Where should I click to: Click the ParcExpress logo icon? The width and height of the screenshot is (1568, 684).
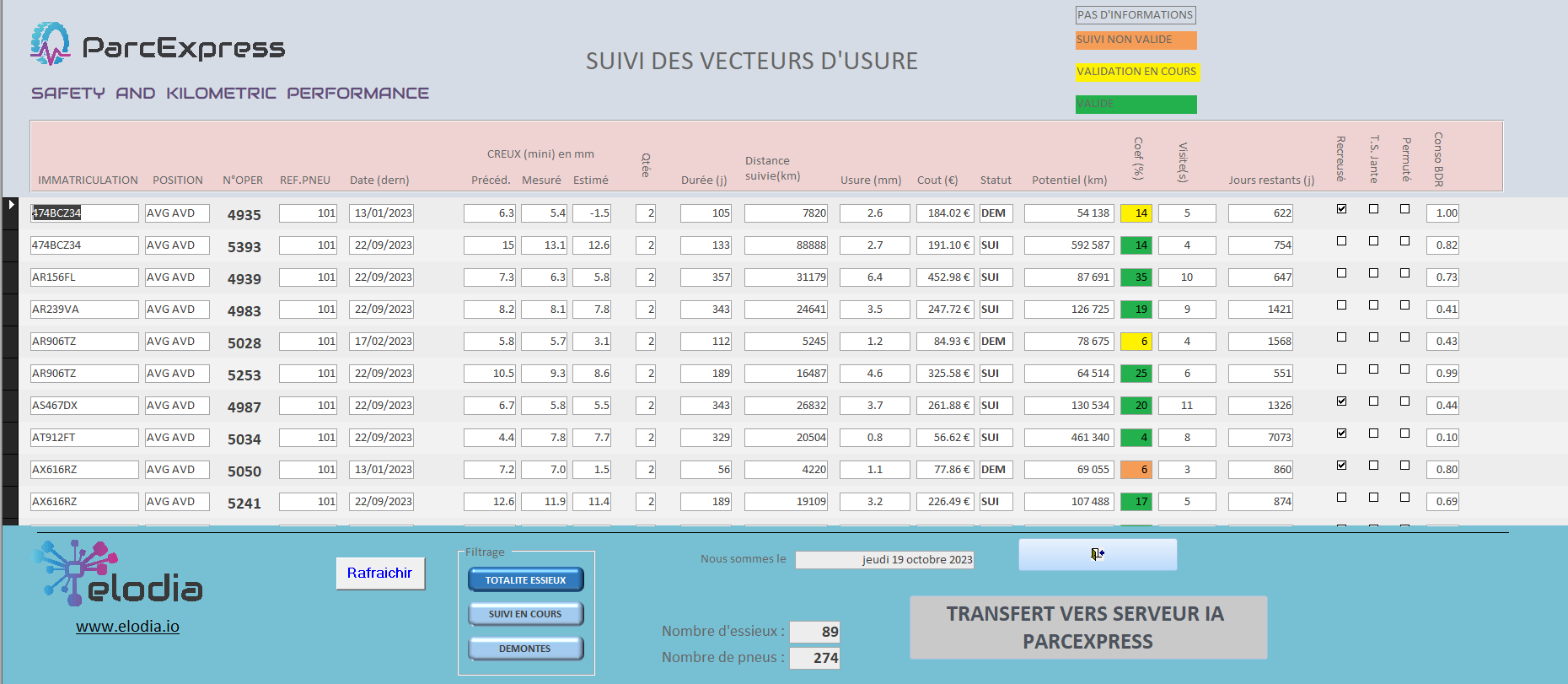point(51,44)
